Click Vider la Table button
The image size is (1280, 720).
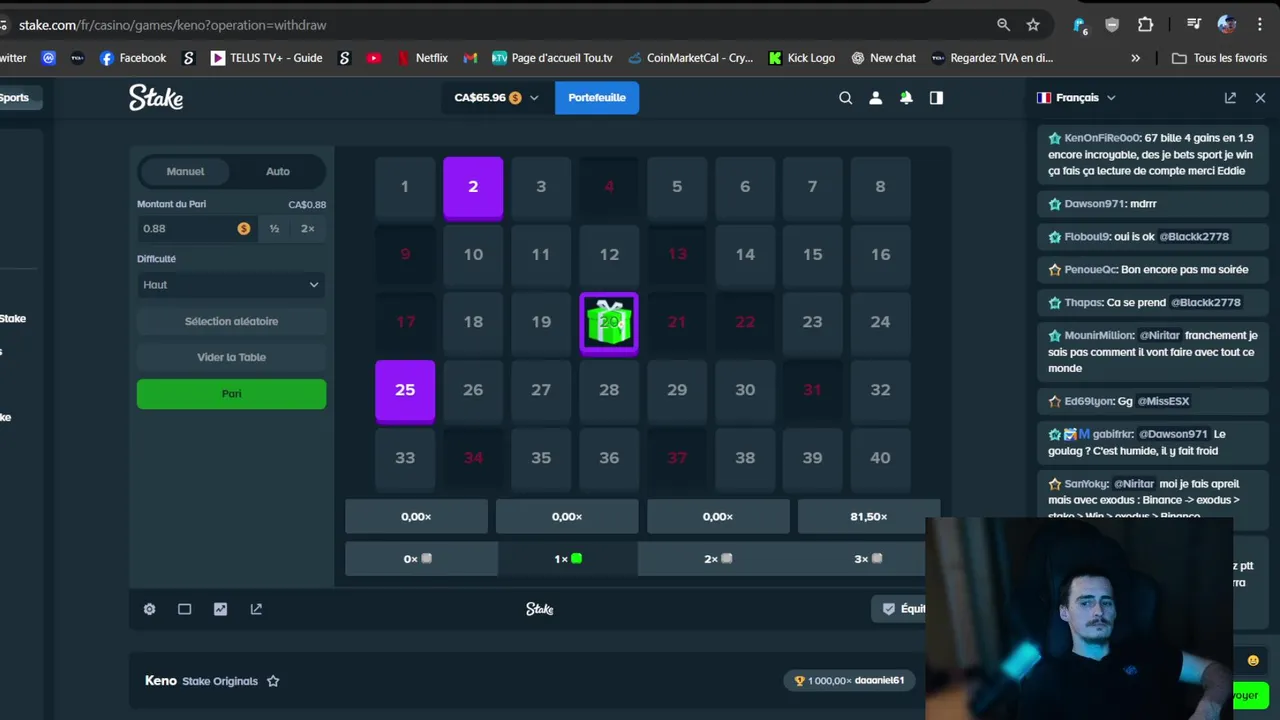click(x=231, y=357)
